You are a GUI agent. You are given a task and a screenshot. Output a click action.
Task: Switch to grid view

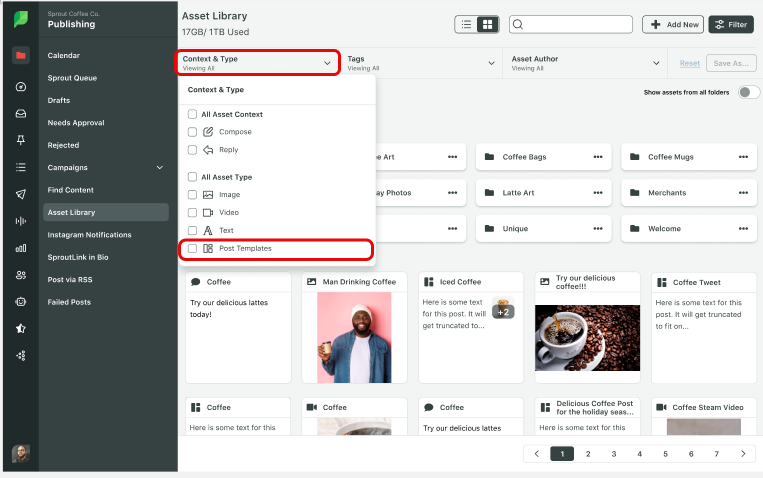tap(488, 24)
